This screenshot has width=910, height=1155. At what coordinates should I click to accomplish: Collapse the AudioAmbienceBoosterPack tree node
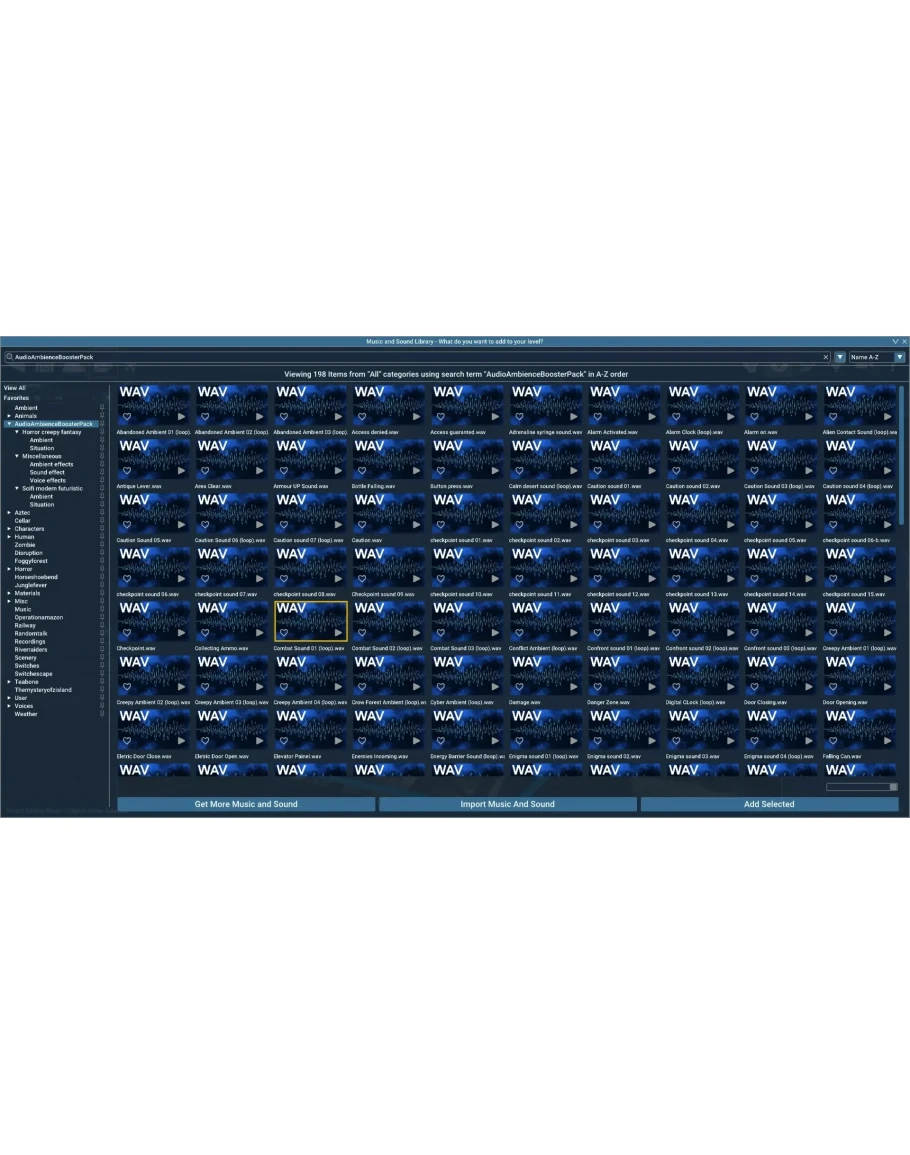click(x=9, y=424)
